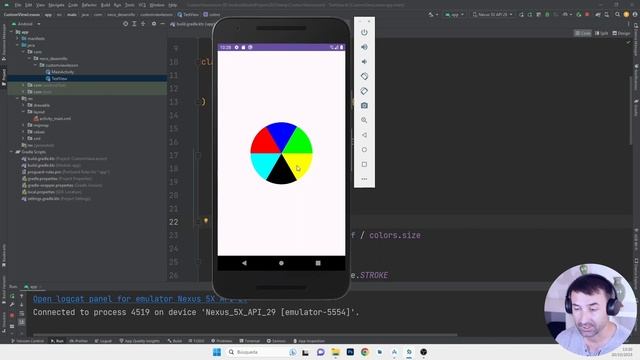Open the File menu
The width and height of the screenshot is (640, 360).
(x=18, y=5)
